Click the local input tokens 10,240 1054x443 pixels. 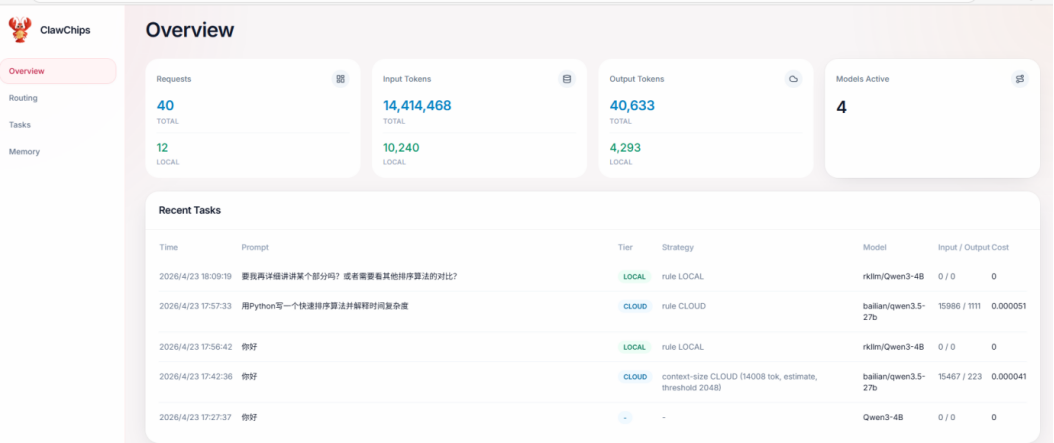point(402,147)
